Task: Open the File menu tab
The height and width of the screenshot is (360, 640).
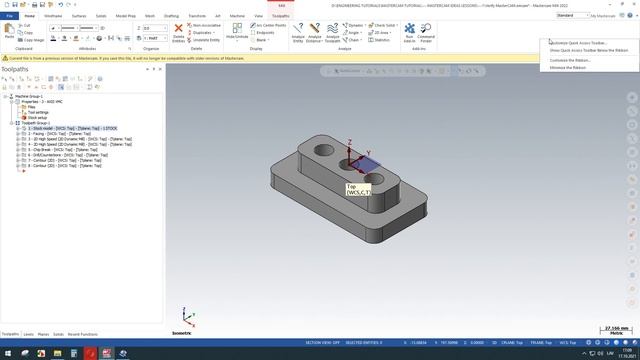Action: click(9, 16)
